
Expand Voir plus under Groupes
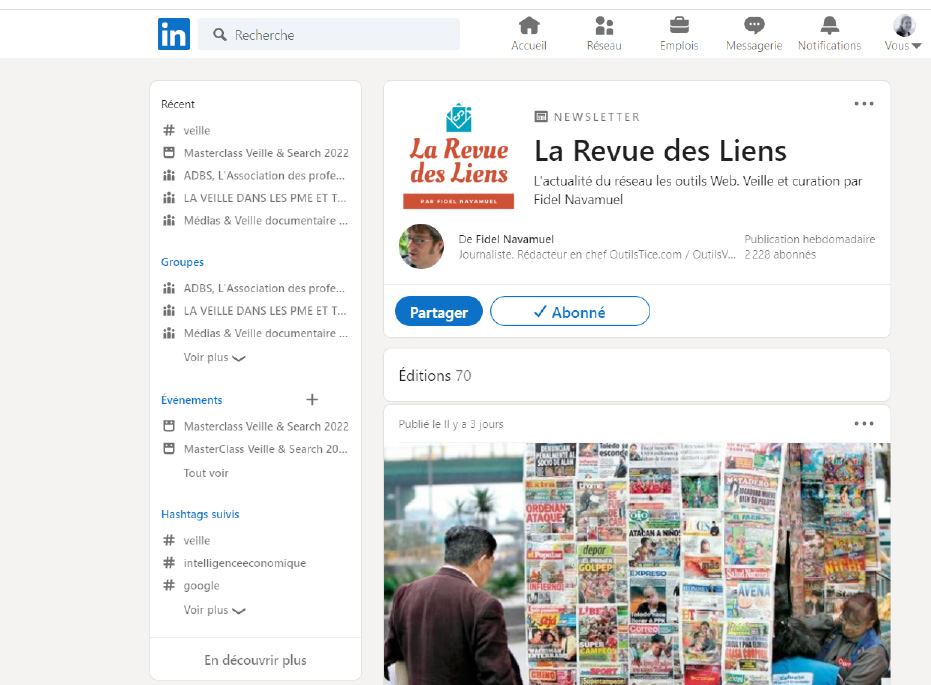[214, 357]
